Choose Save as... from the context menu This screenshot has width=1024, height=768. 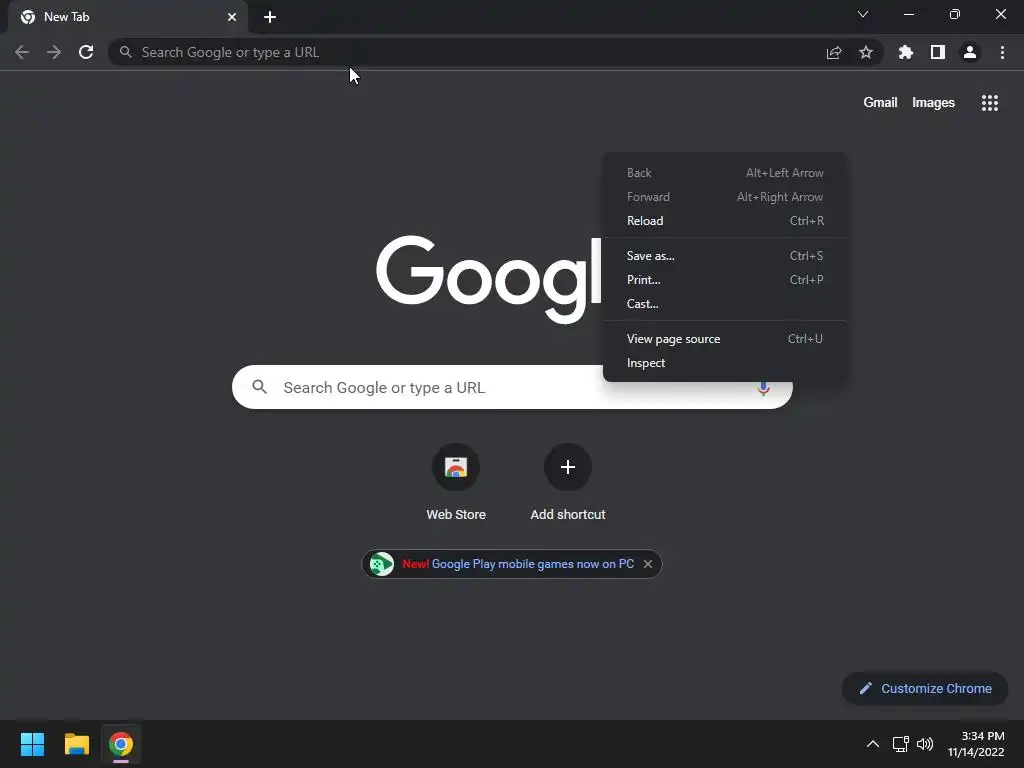click(725, 256)
